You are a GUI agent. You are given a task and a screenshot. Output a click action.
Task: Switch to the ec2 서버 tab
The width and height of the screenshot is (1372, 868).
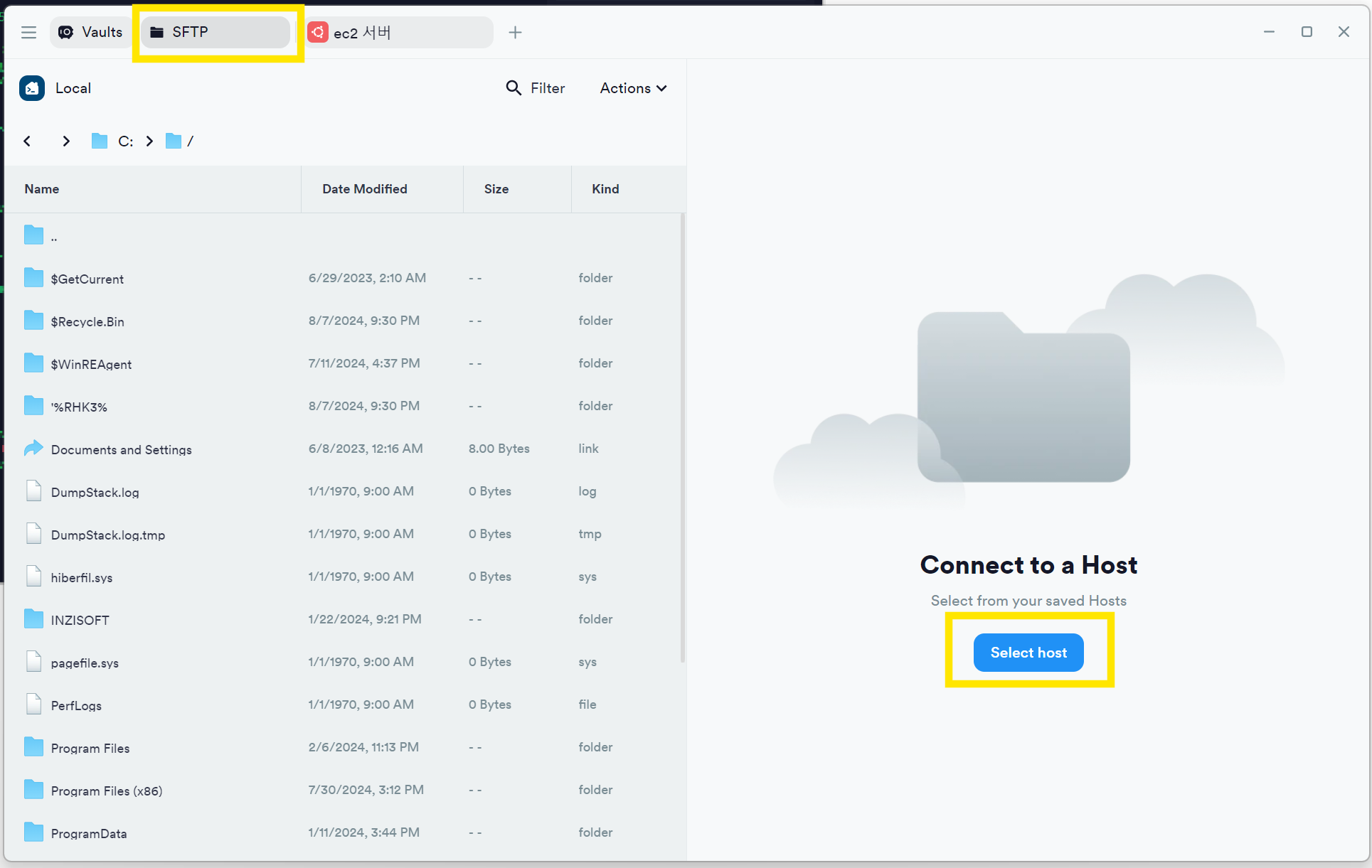(398, 32)
